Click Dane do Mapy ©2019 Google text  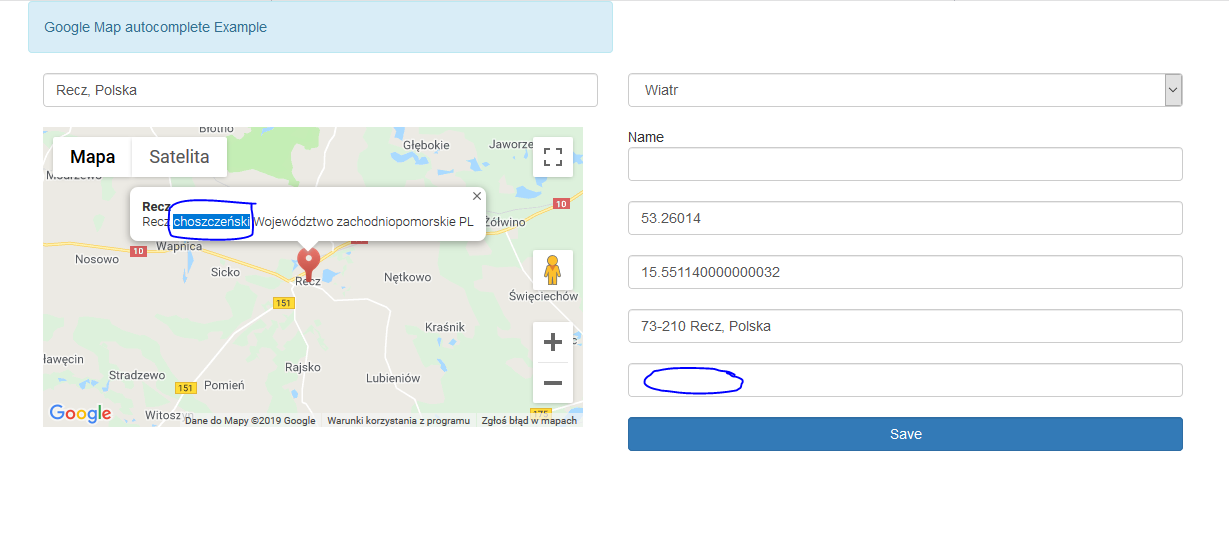(250, 421)
